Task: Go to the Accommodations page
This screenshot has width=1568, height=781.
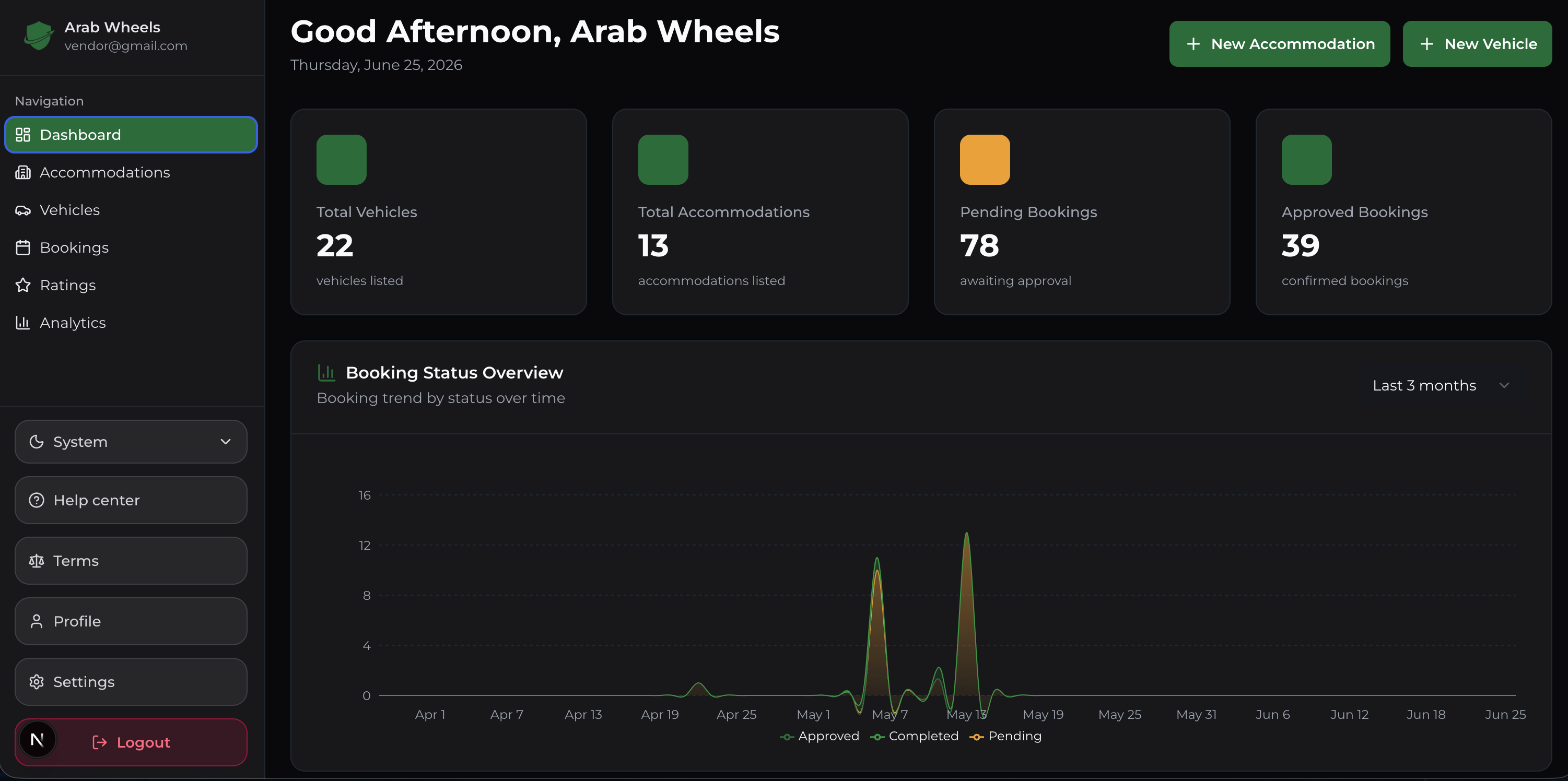Action: tap(131, 172)
